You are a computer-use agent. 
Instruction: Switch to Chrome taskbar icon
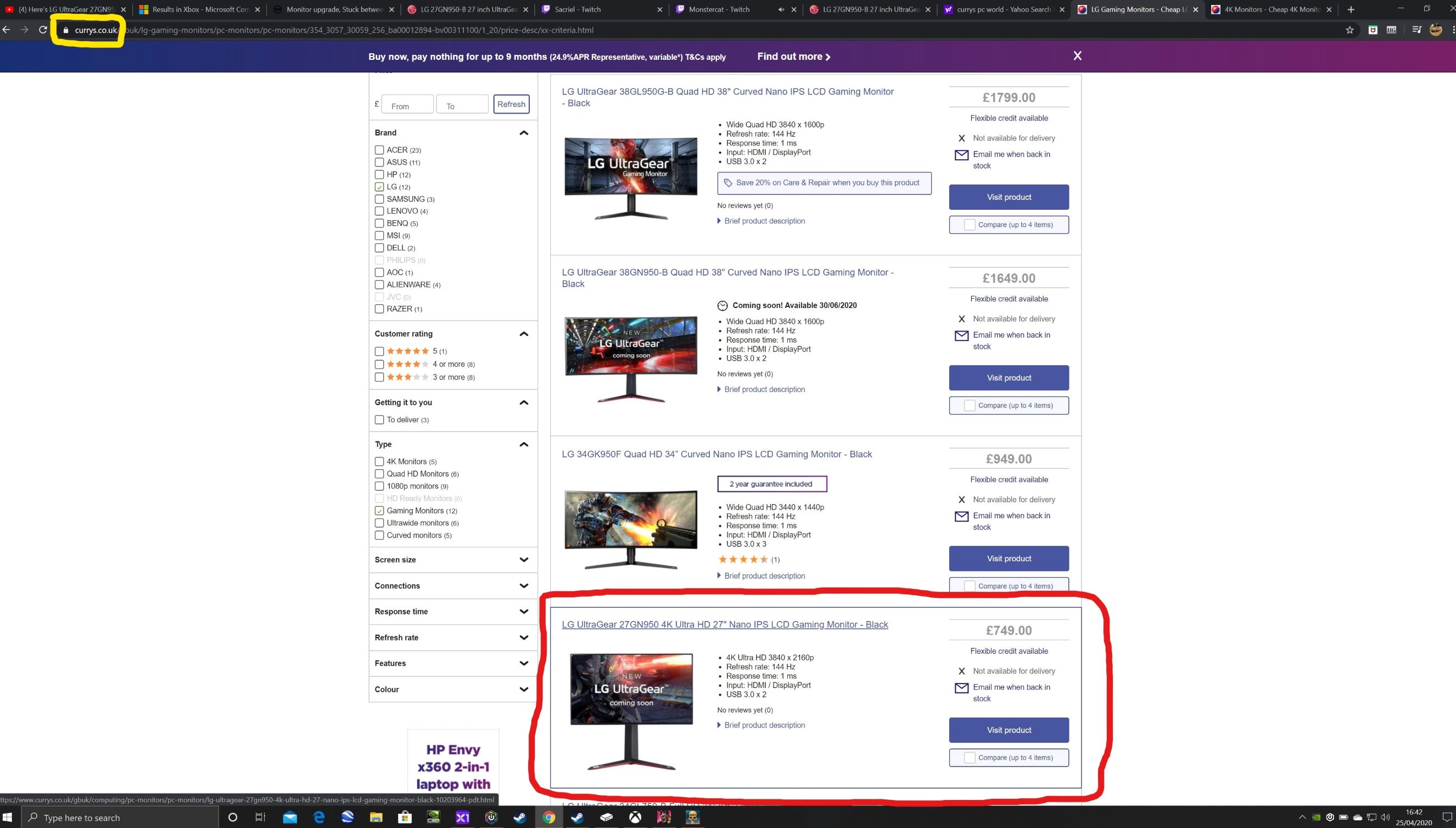point(548,817)
